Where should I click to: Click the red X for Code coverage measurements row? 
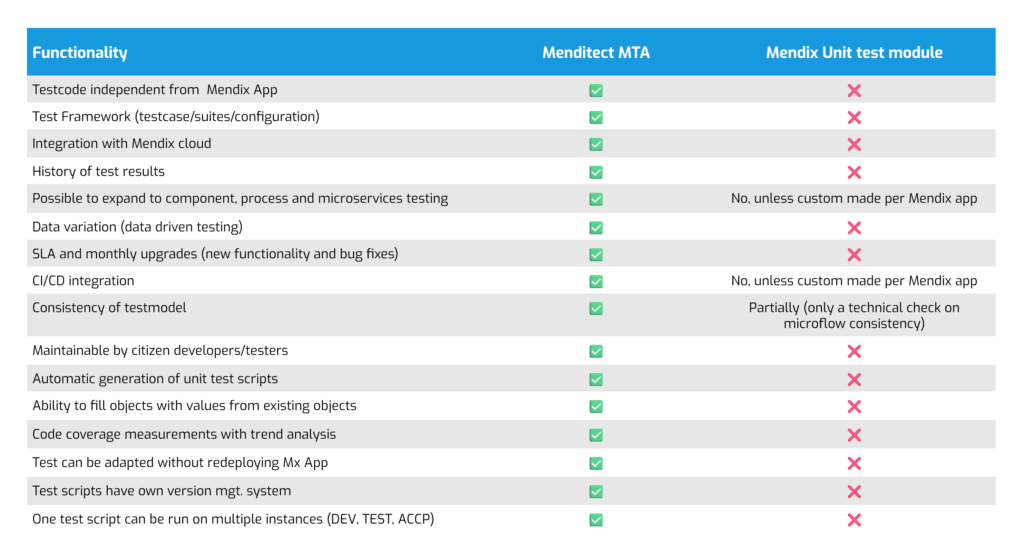point(854,435)
